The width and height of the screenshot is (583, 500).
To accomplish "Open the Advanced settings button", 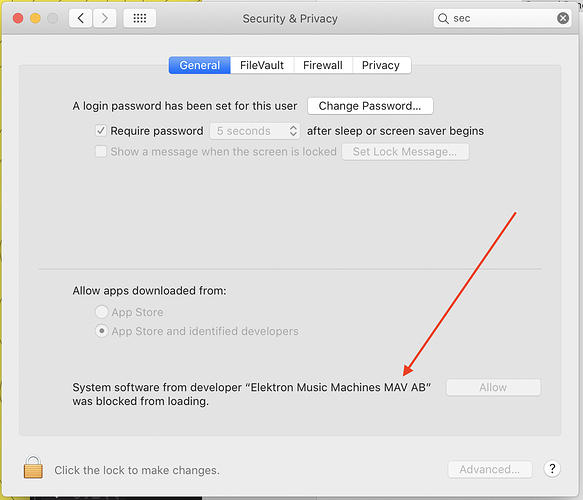I will 490,469.
